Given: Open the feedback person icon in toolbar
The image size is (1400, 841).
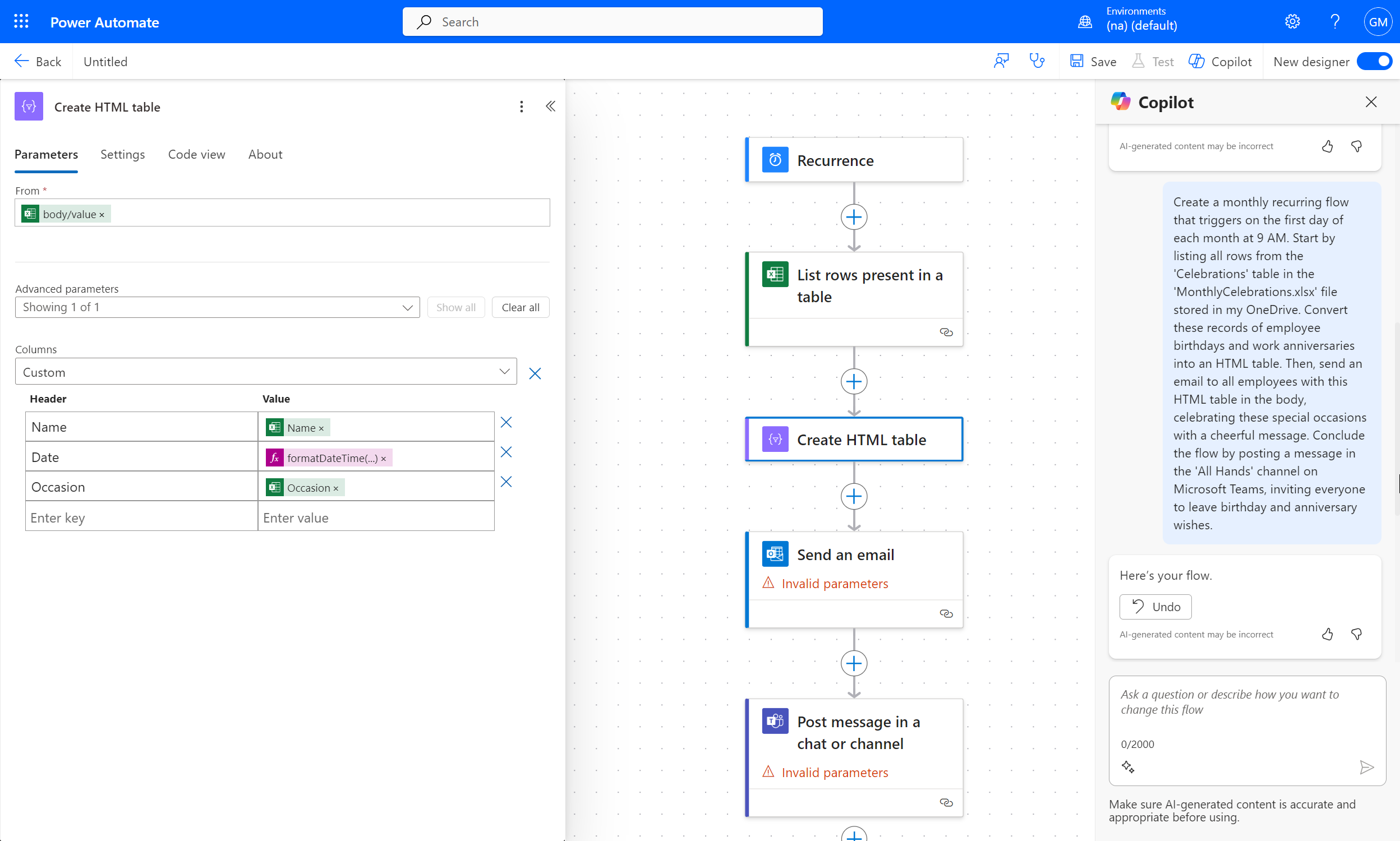Looking at the screenshot, I should coord(1001,61).
